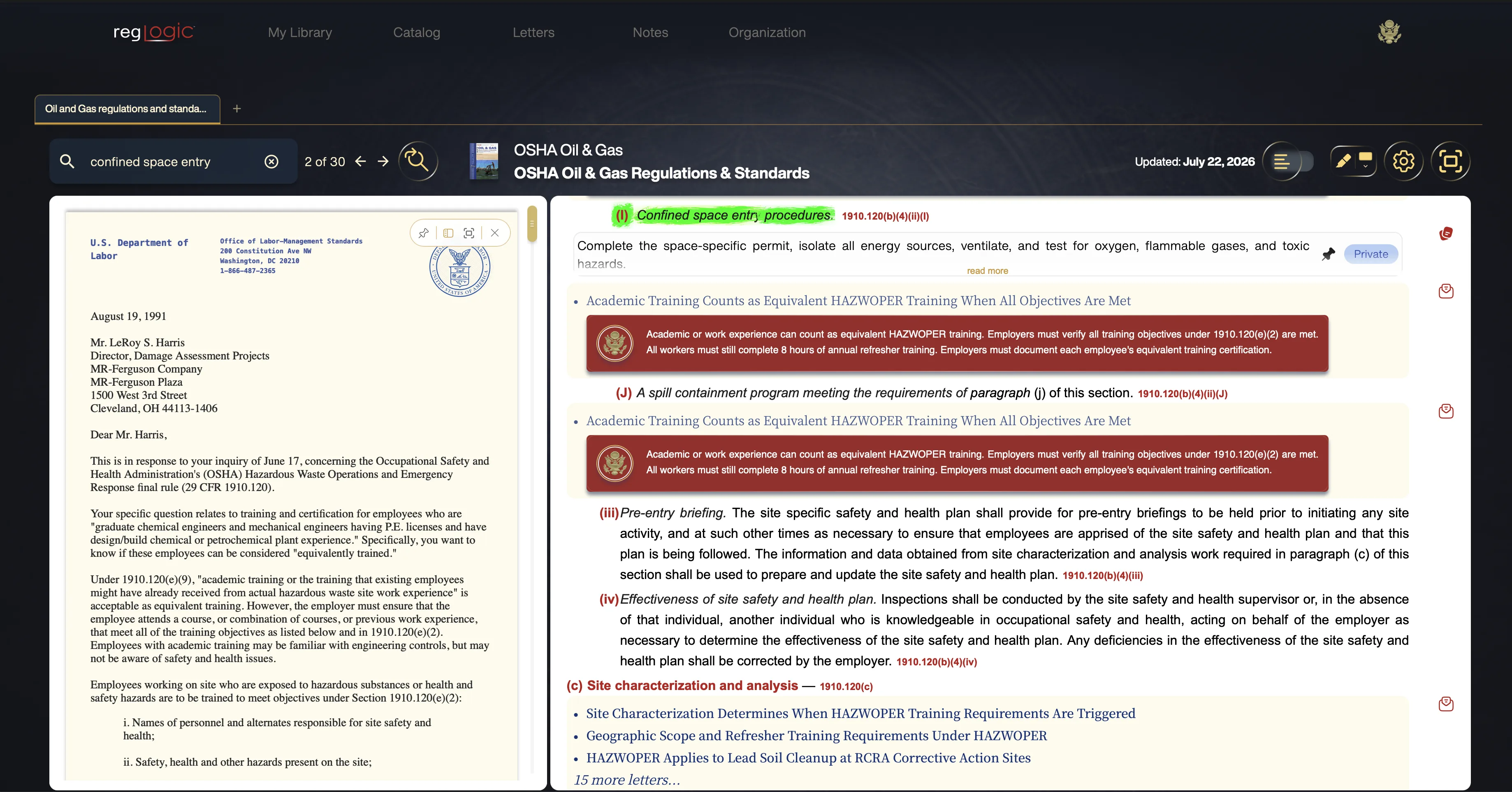Click highlighted 'Confined space entry procedures' text
This screenshot has height=792, width=1512.
click(734, 215)
